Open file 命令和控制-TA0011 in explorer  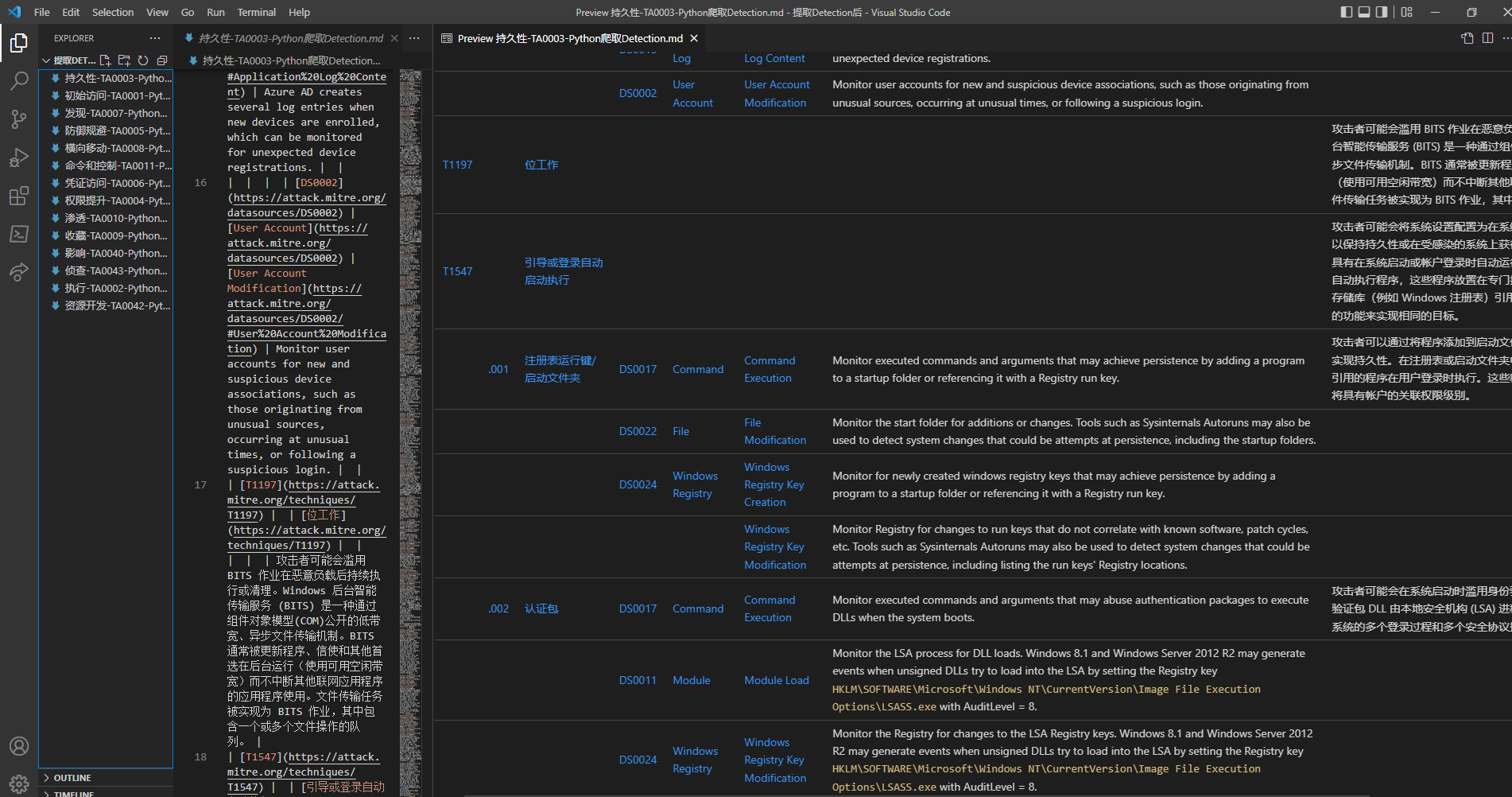click(x=106, y=165)
